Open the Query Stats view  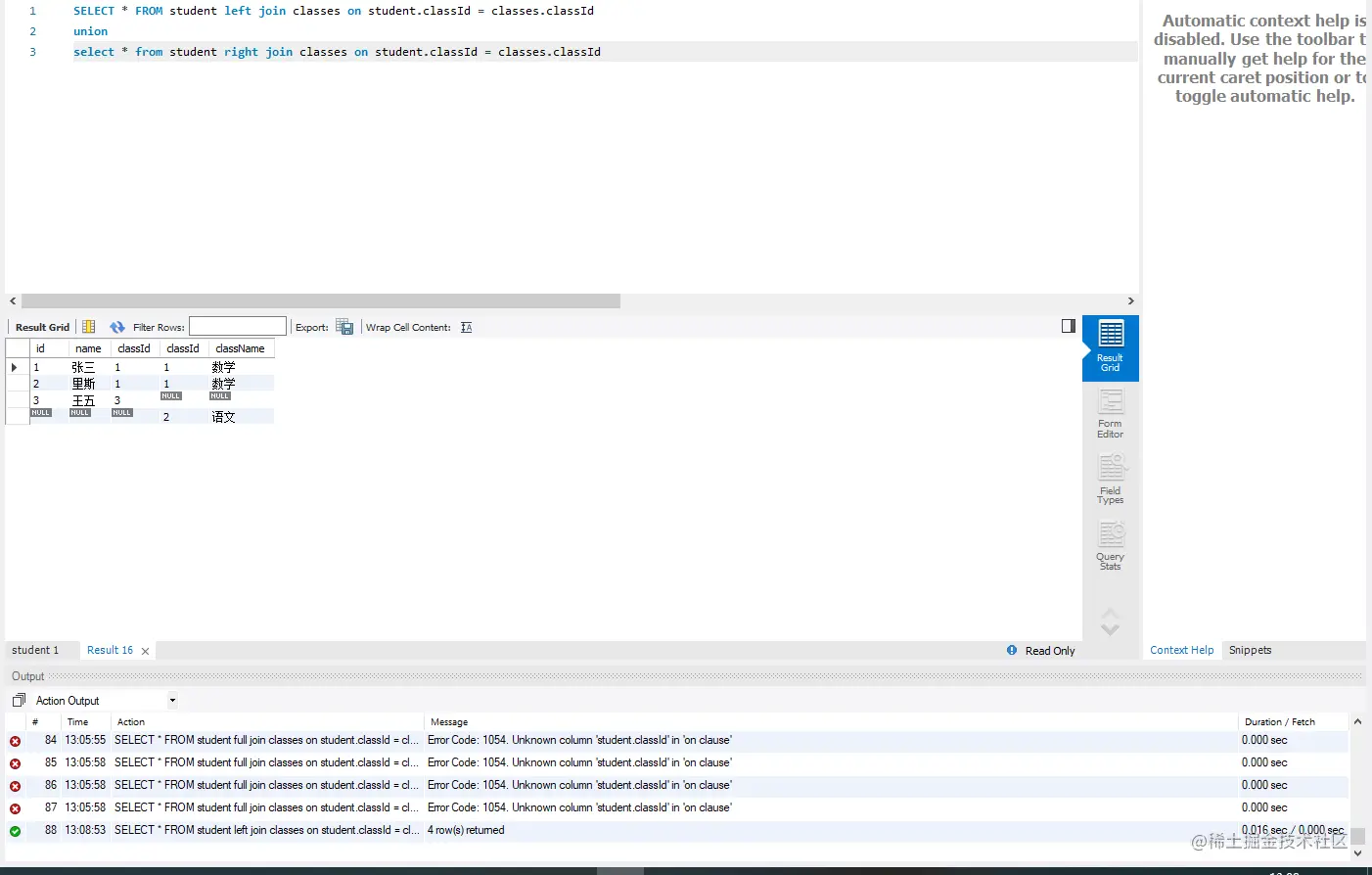click(x=1111, y=545)
